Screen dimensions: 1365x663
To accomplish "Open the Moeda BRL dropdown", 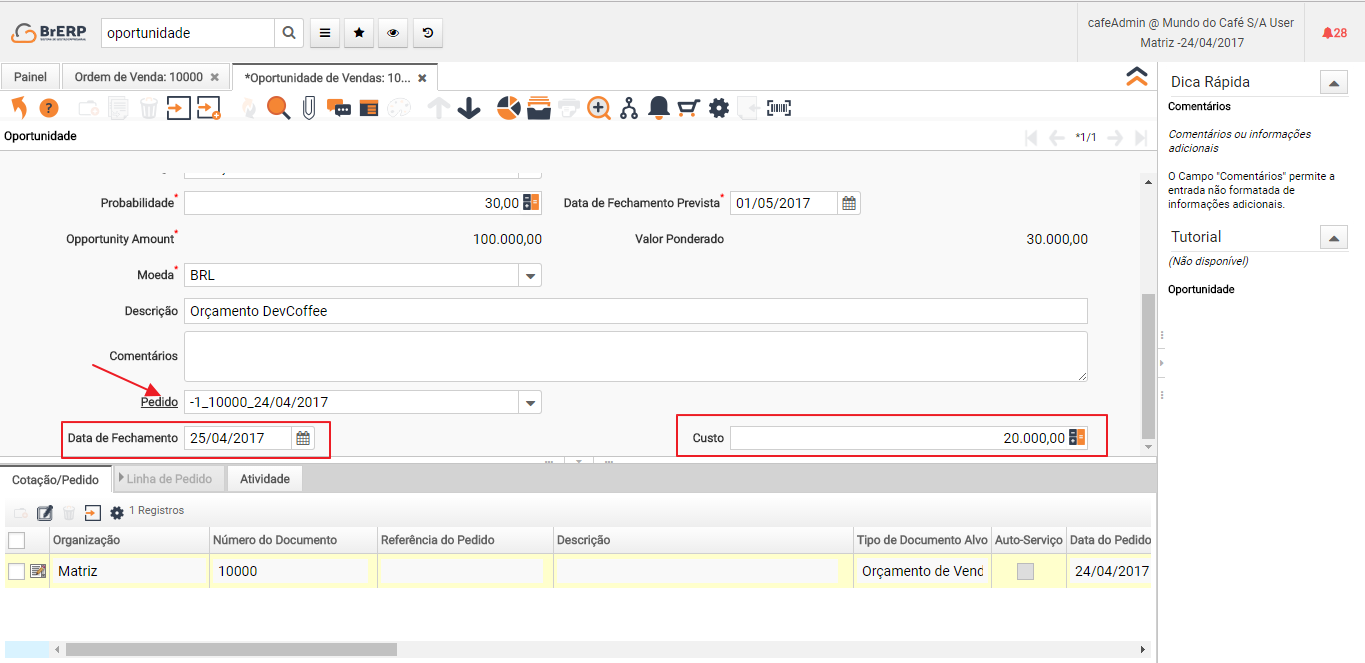I will click(x=530, y=275).
